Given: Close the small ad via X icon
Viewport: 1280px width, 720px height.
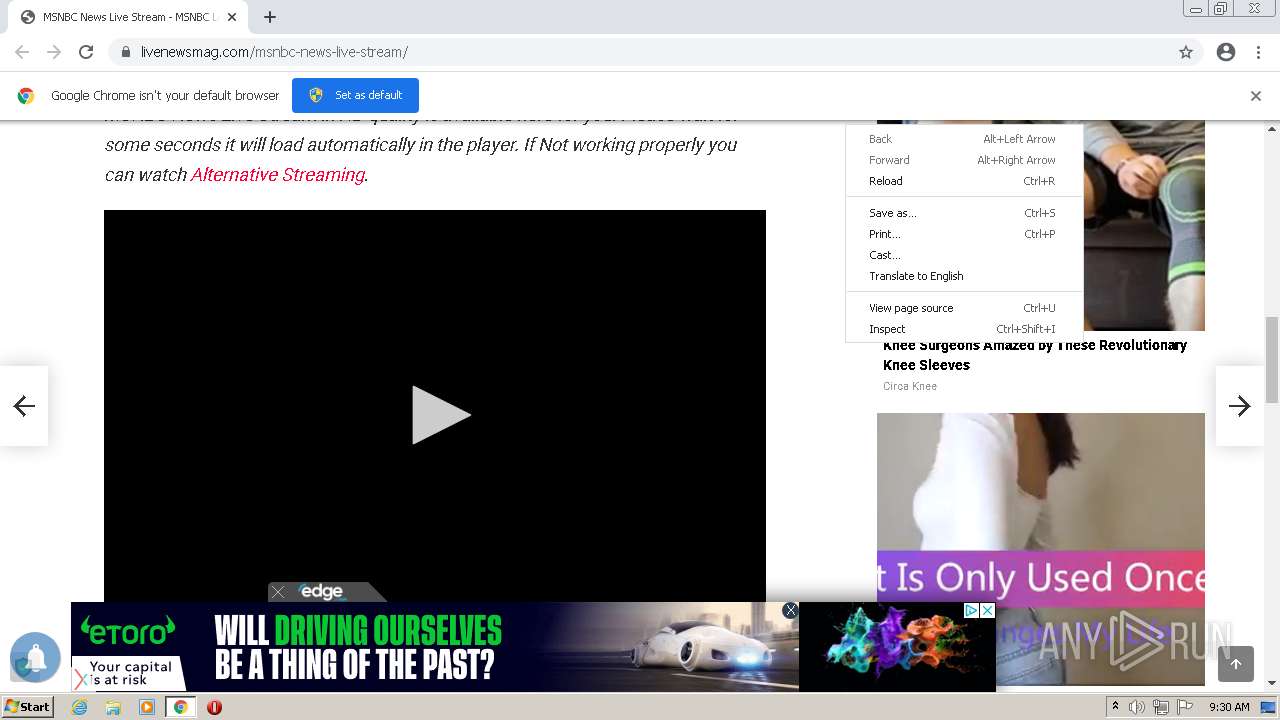Looking at the screenshot, I should click(x=987, y=610).
